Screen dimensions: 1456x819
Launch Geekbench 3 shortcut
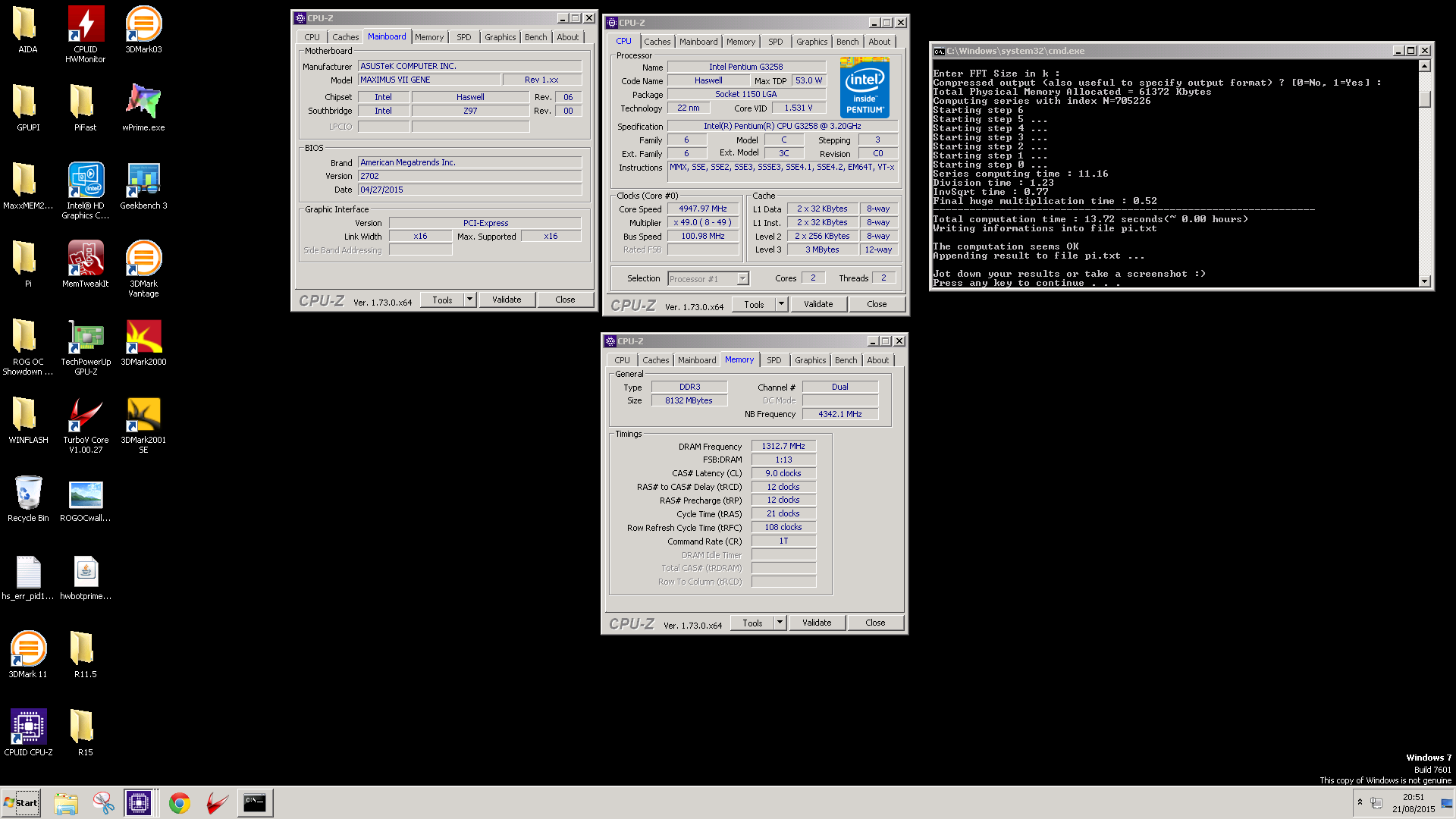pos(143,187)
